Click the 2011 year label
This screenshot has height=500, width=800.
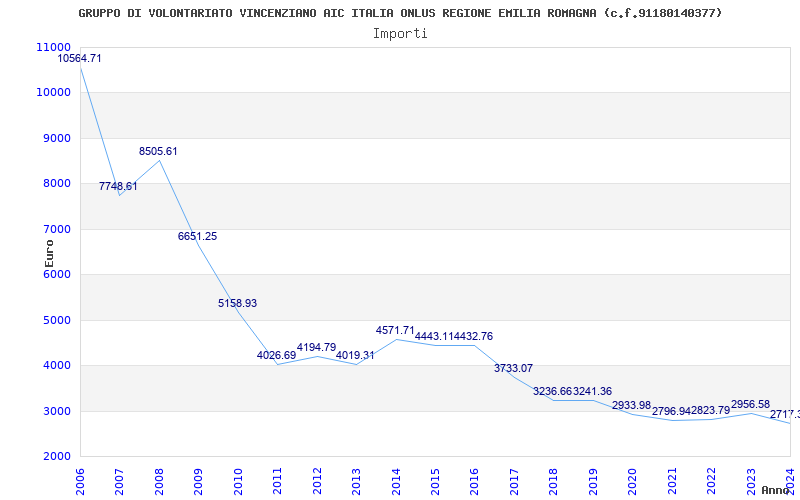pos(278,481)
